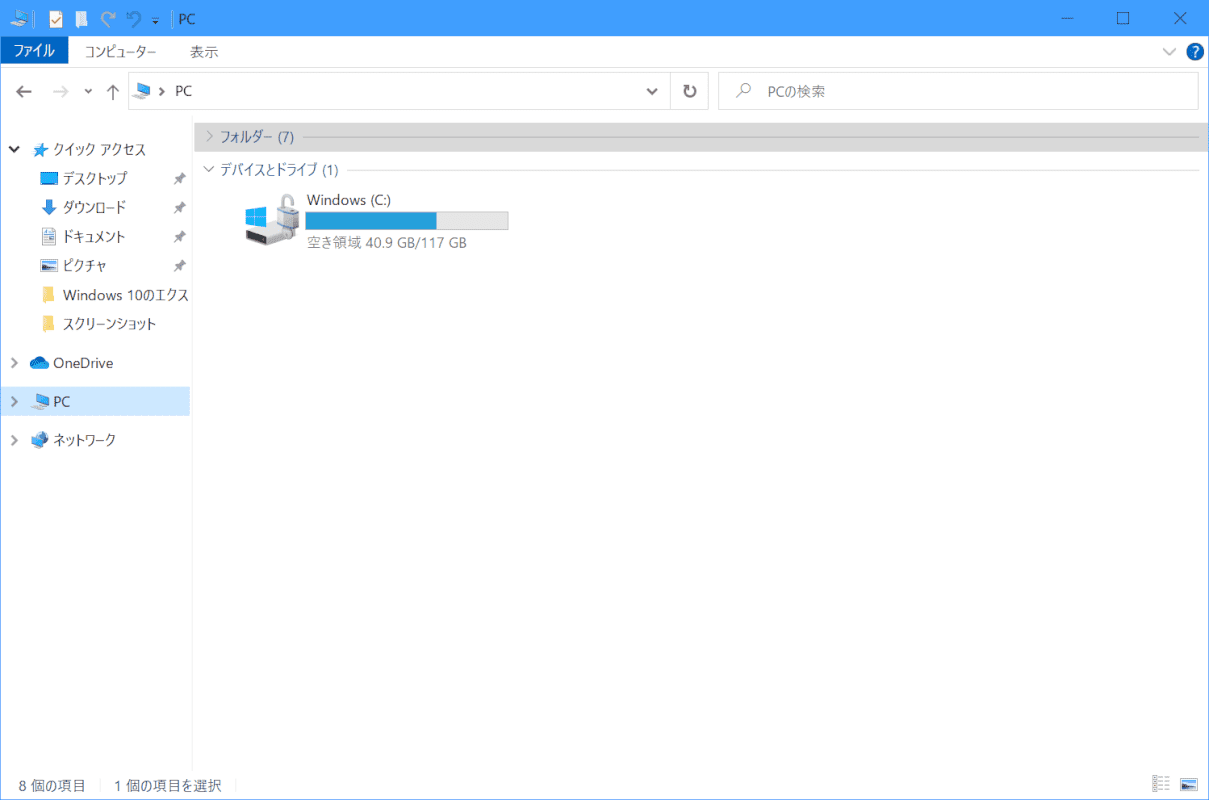
Task: Switch to the 表示 ribbon tab
Action: point(204,52)
